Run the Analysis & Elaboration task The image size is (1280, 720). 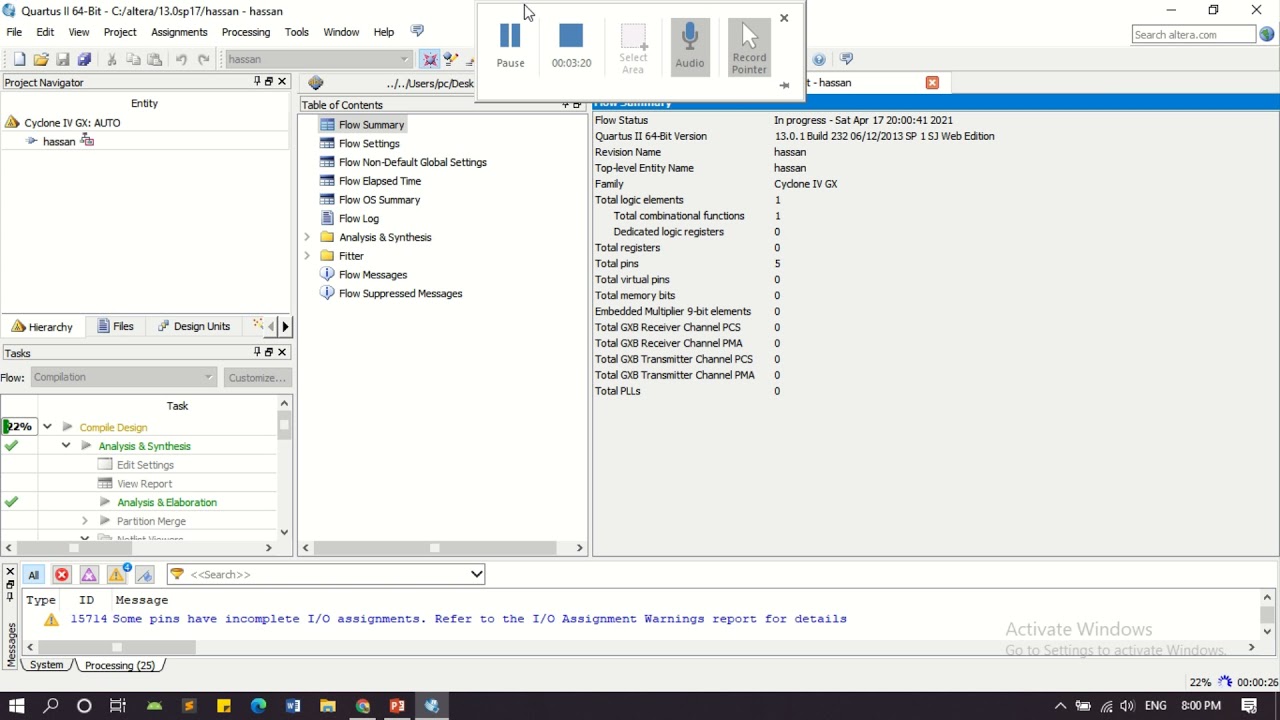coord(166,502)
